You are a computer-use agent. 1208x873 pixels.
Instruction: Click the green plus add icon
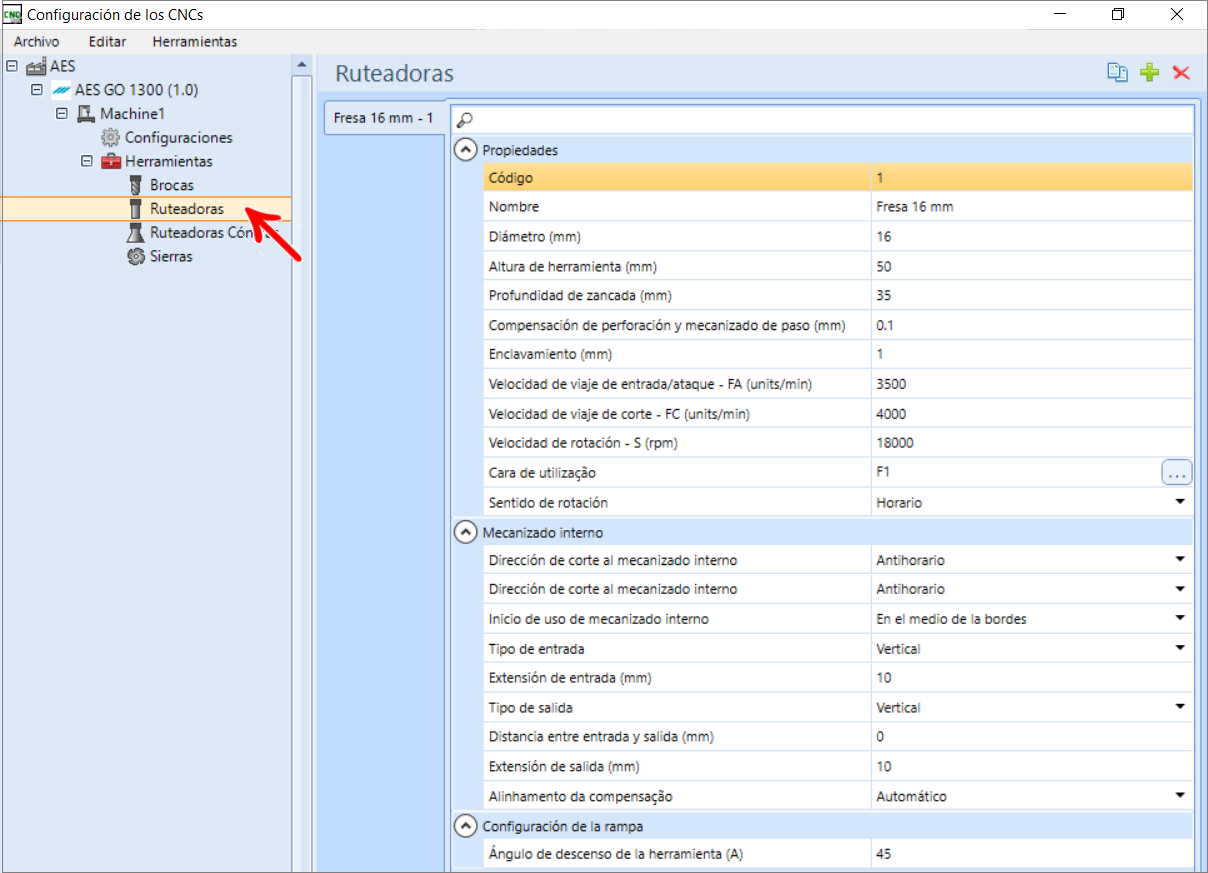[1150, 72]
